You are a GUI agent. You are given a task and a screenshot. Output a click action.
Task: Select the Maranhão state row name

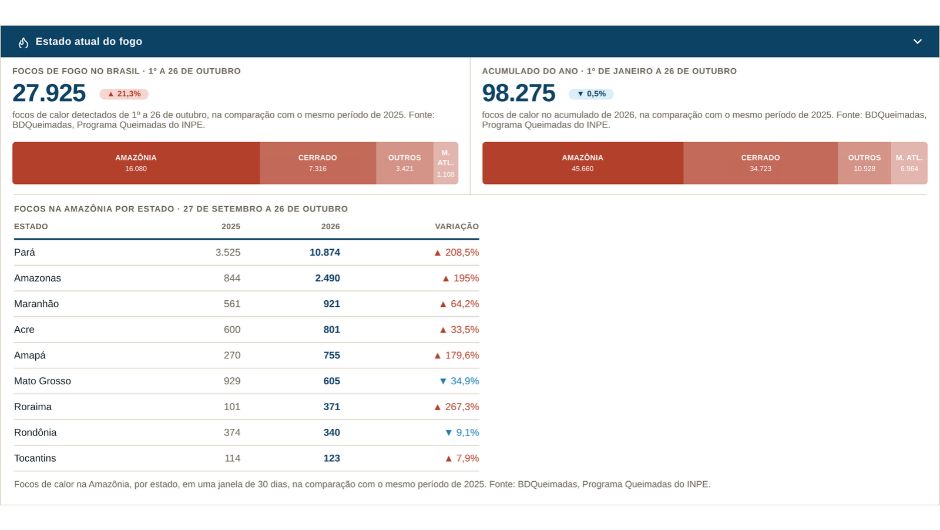[x=37, y=304]
